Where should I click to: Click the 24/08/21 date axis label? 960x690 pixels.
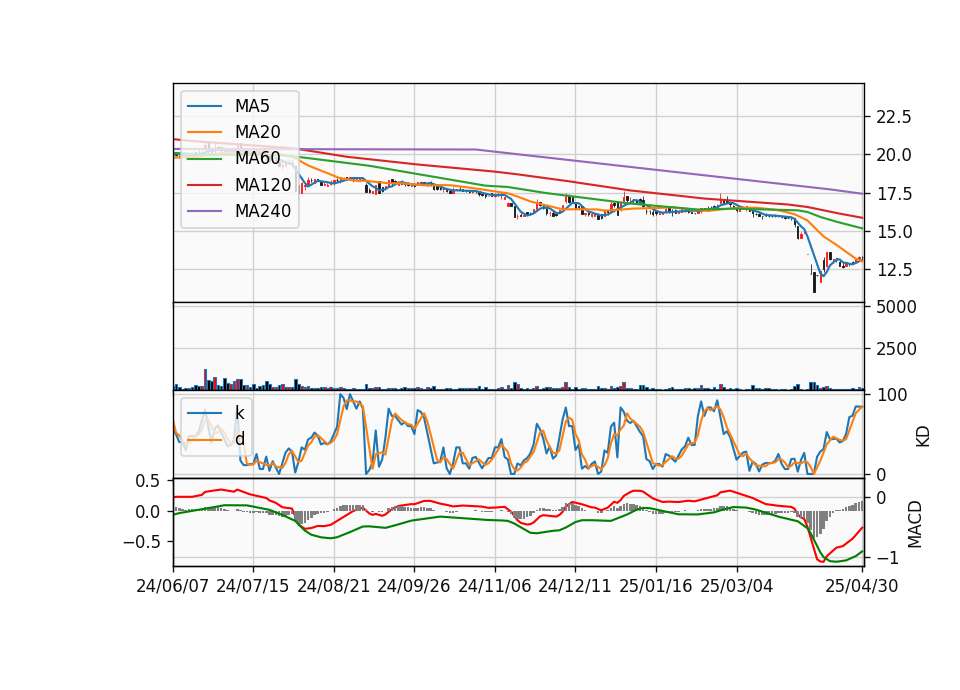(334, 586)
